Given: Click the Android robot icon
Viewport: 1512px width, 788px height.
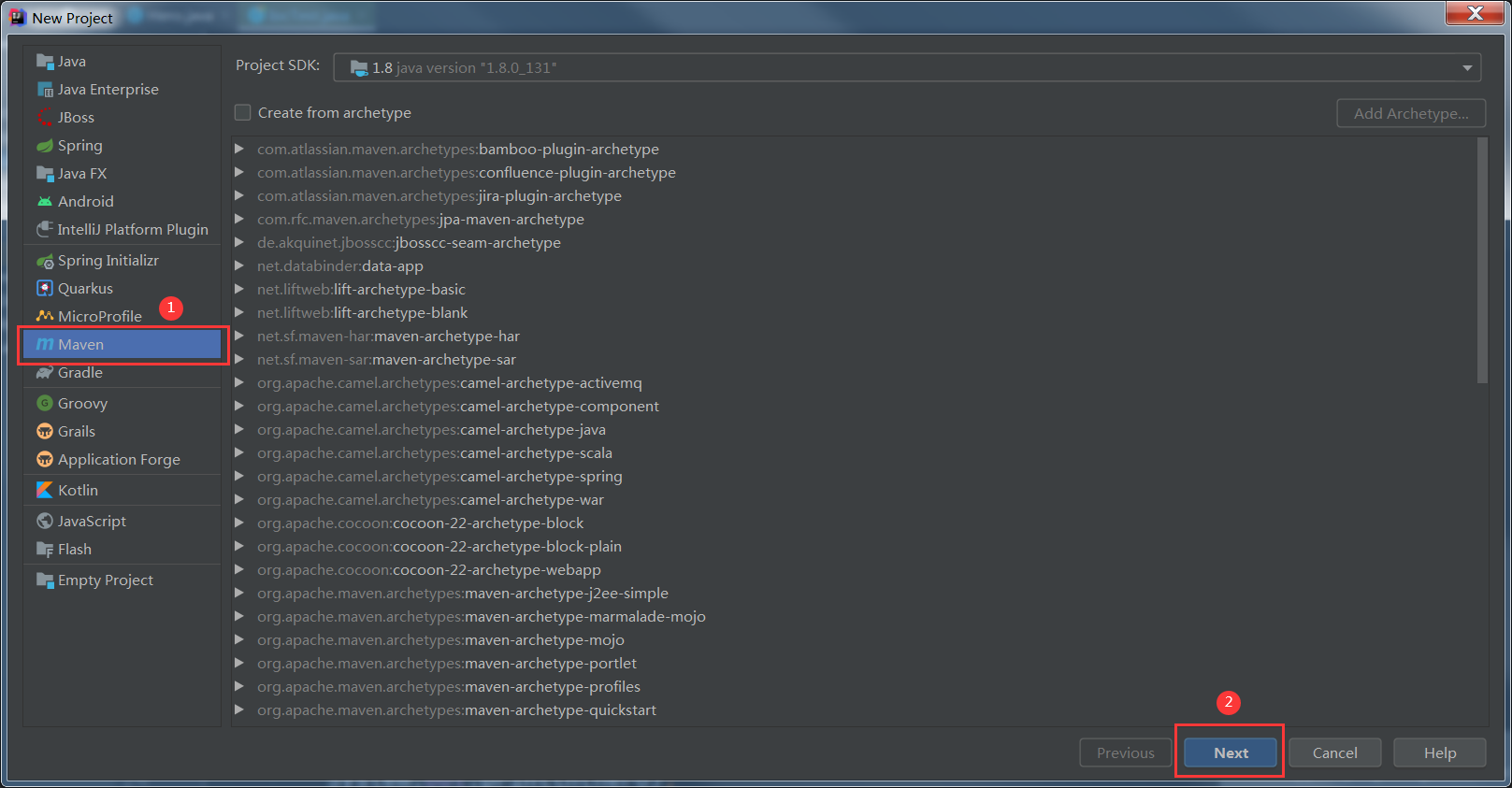Looking at the screenshot, I should point(45,202).
